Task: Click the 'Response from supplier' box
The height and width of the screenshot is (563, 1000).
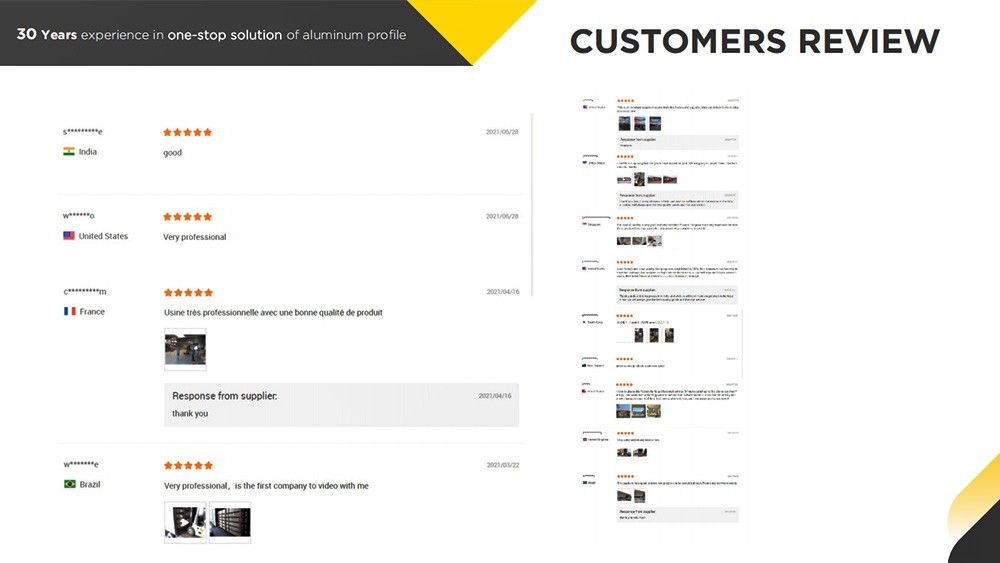Action: pos(341,404)
